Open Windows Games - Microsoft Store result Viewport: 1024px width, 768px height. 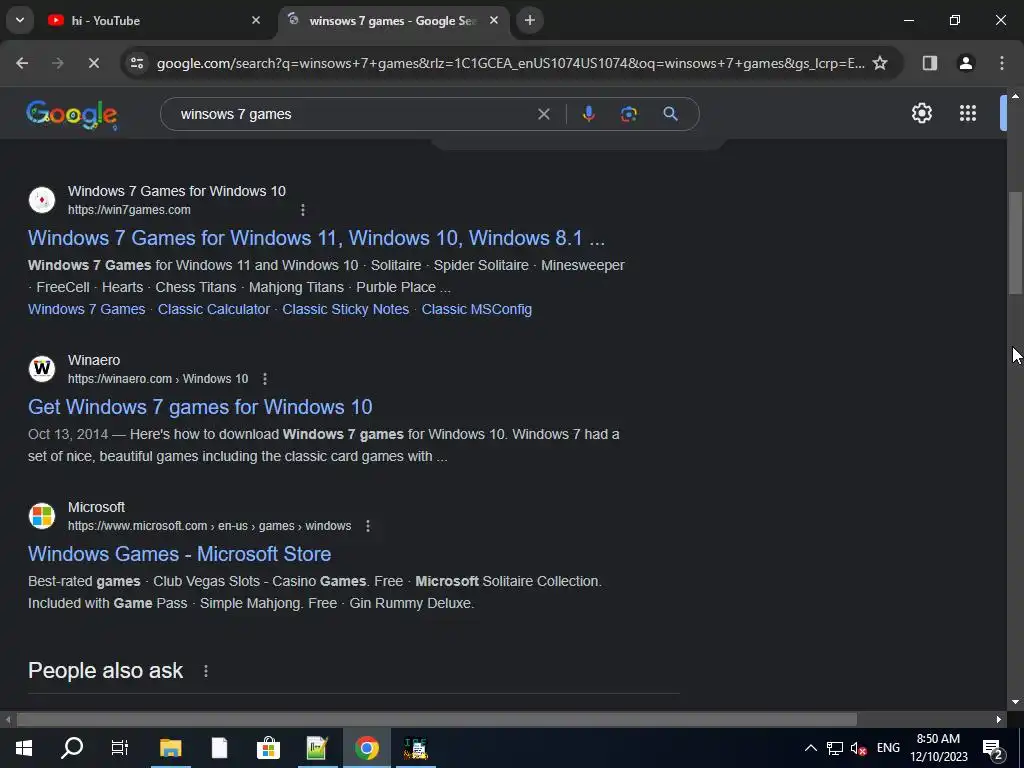tap(180, 554)
